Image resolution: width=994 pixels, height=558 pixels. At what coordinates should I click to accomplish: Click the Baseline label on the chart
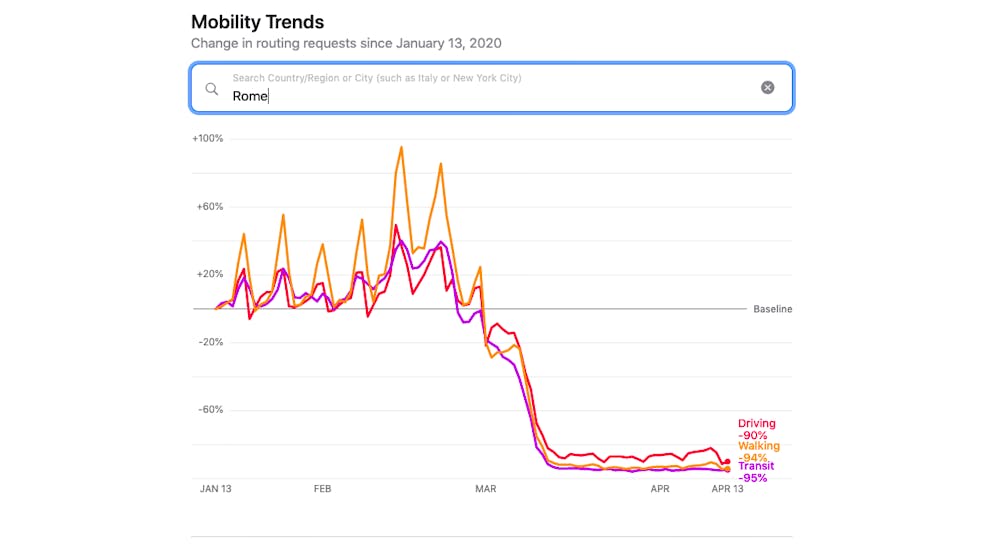click(772, 310)
